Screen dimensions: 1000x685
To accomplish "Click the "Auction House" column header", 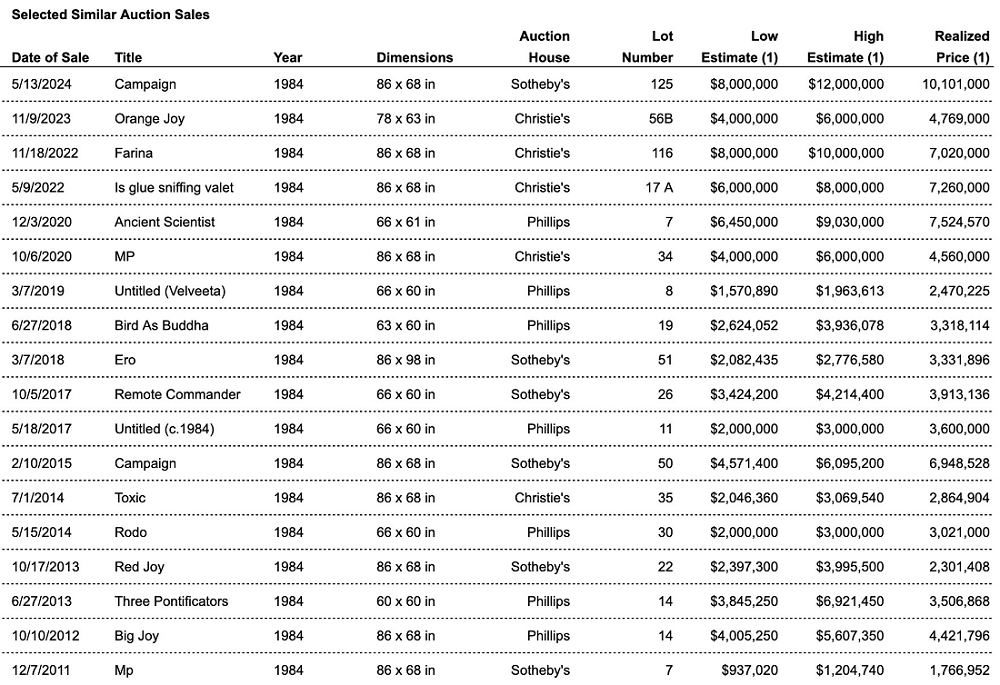I will 544,47.
